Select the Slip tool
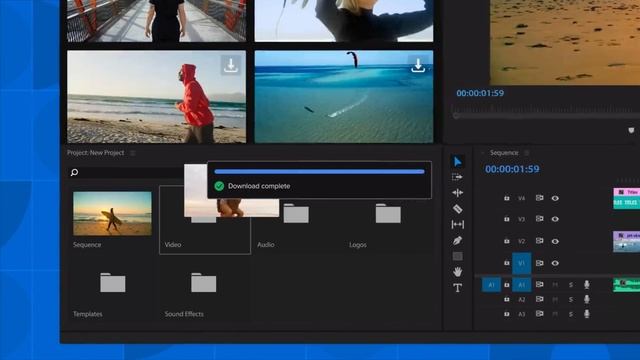The height and width of the screenshot is (360, 640). click(458, 224)
